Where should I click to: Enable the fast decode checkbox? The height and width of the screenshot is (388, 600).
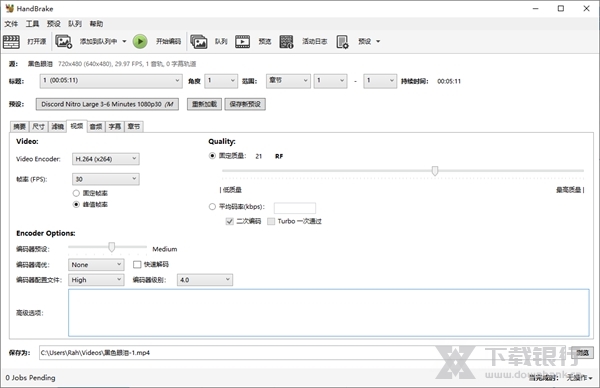coord(137,264)
